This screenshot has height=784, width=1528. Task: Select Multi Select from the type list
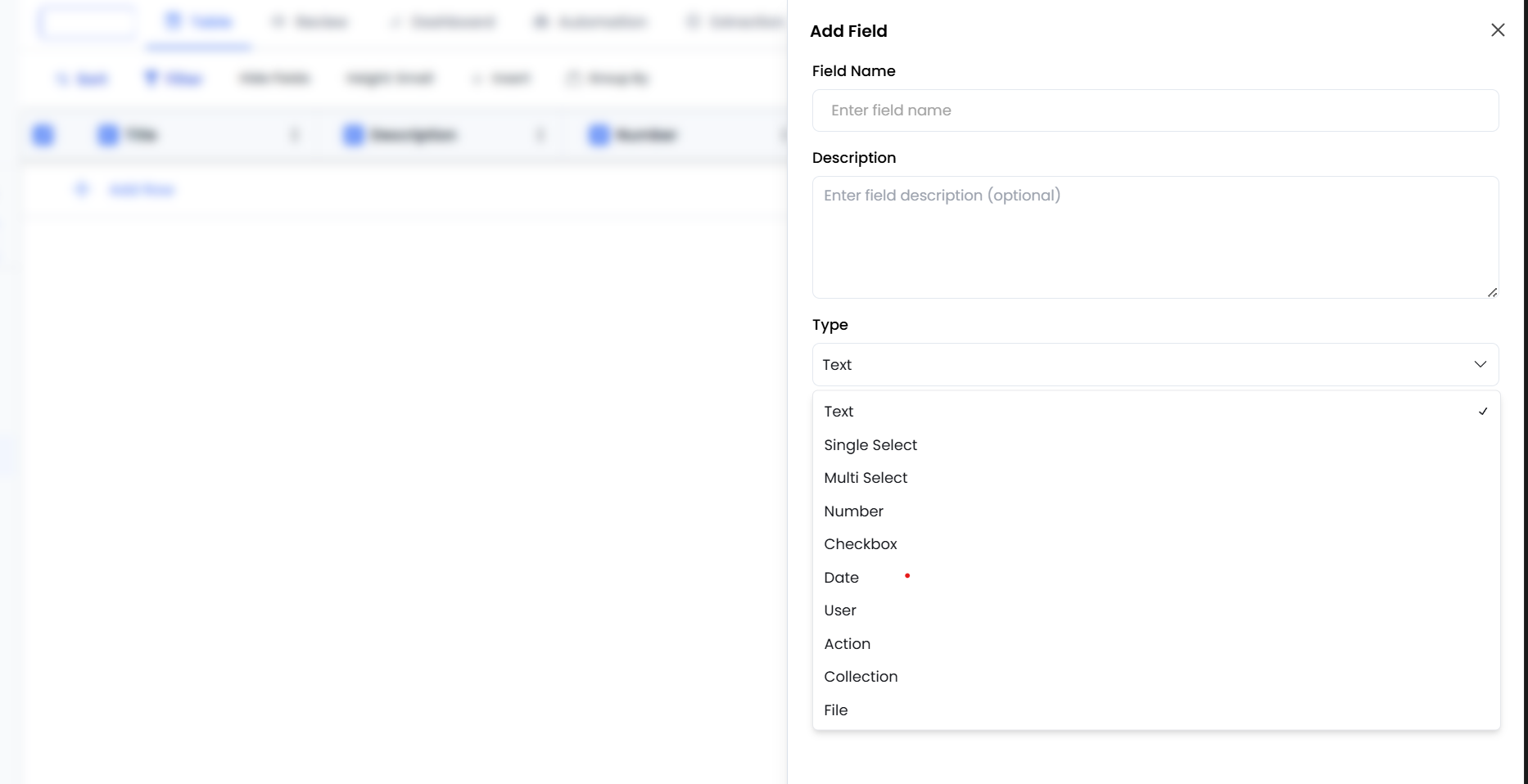click(866, 477)
